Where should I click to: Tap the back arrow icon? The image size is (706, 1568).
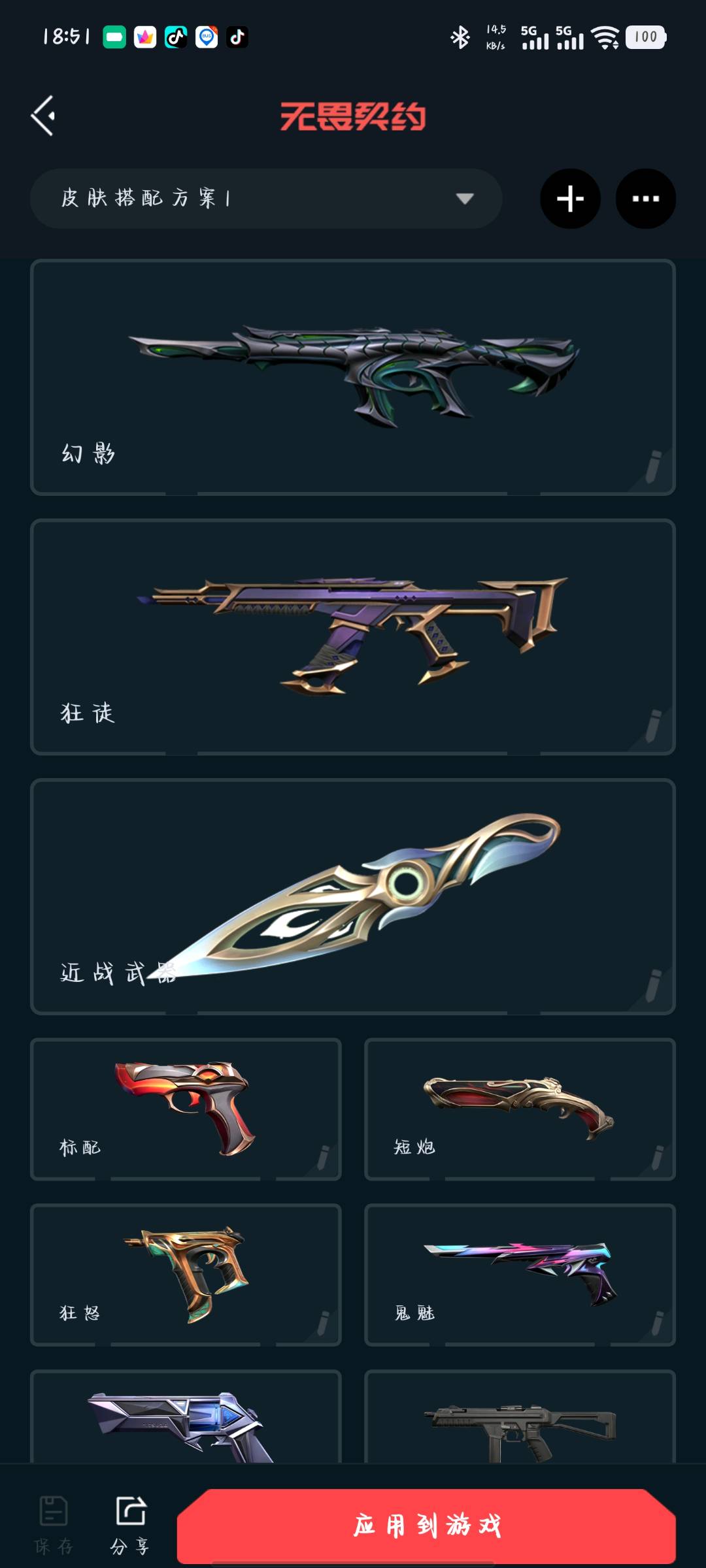point(43,116)
